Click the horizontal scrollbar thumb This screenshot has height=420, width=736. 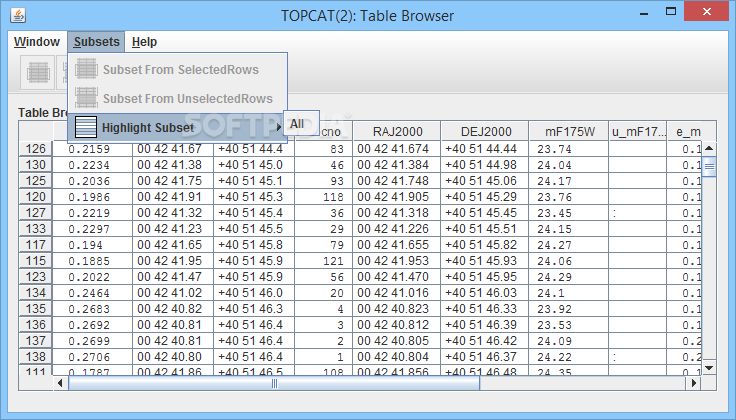[x=274, y=383]
